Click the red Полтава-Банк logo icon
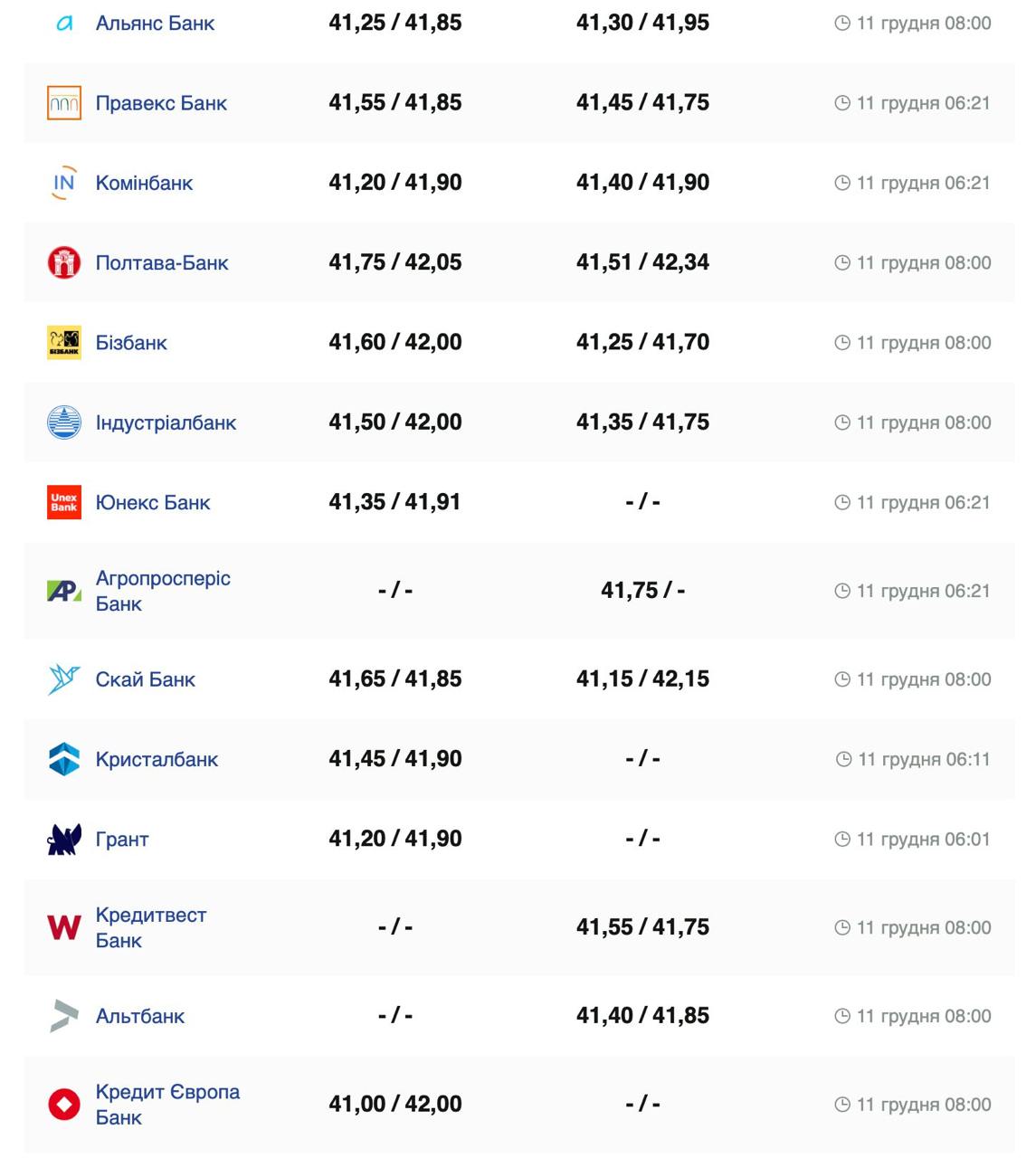The image size is (1036, 1158). pyautogui.click(x=64, y=262)
